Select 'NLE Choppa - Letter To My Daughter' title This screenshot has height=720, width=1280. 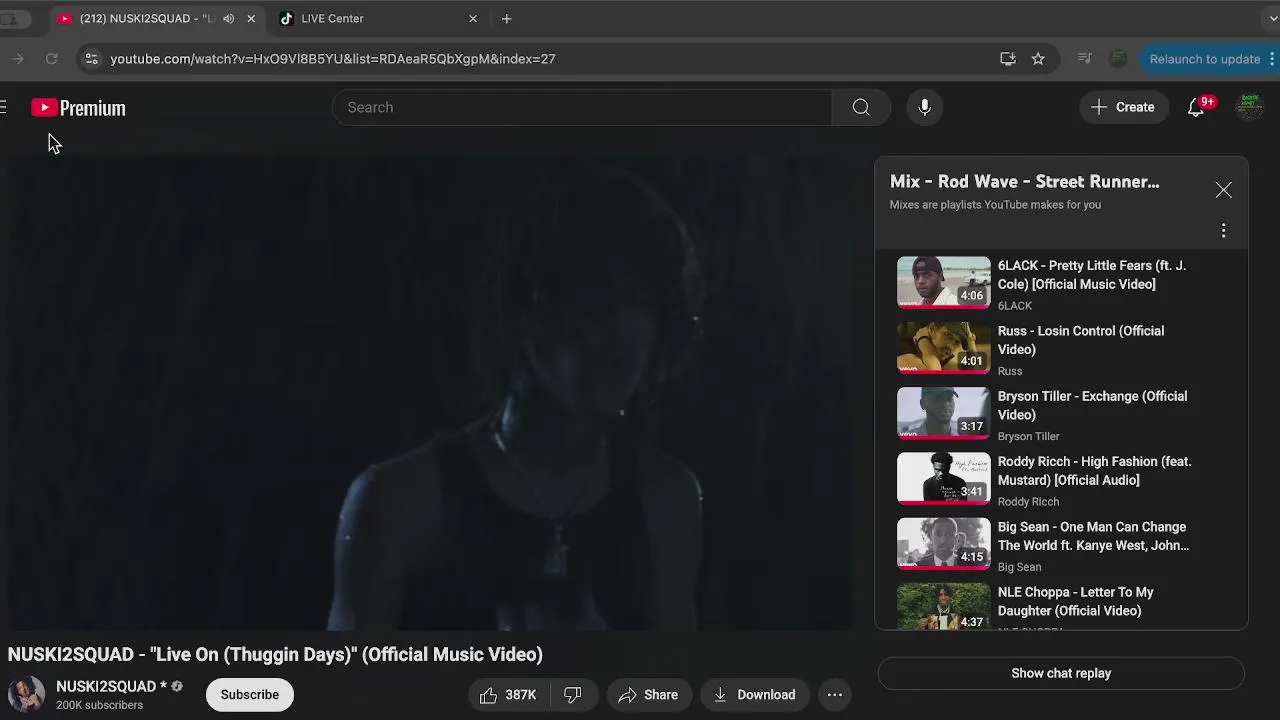click(x=1076, y=601)
